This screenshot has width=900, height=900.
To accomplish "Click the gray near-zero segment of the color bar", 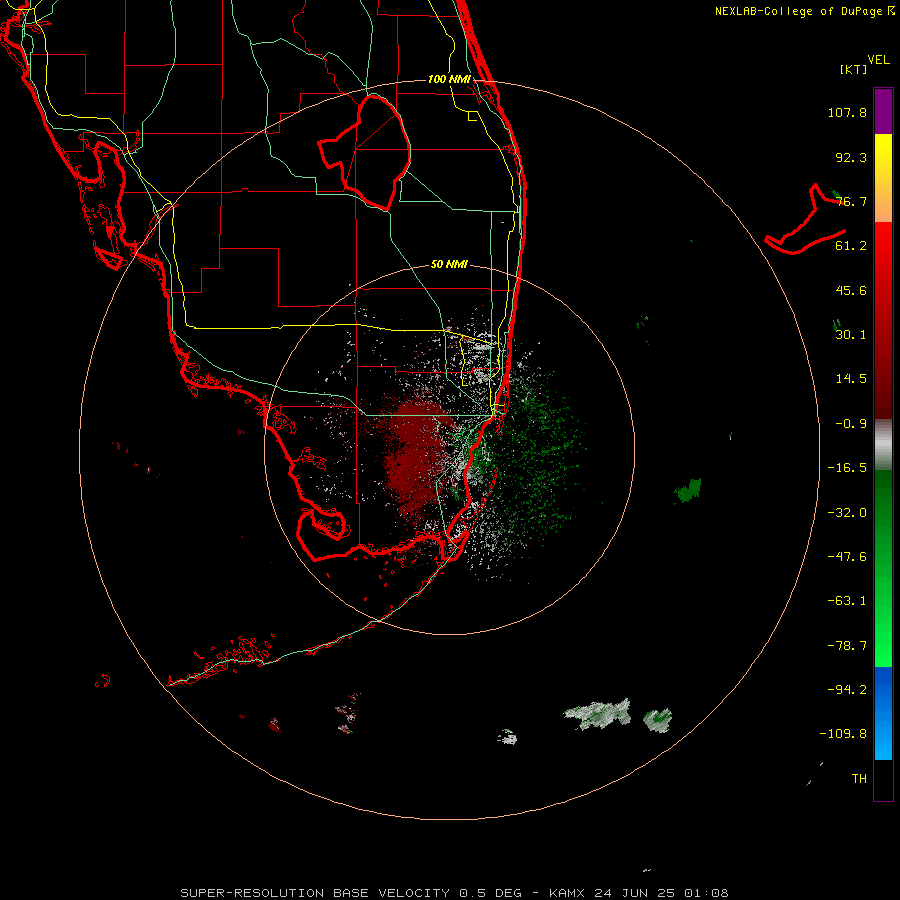I will pyautogui.click(x=883, y=445).
